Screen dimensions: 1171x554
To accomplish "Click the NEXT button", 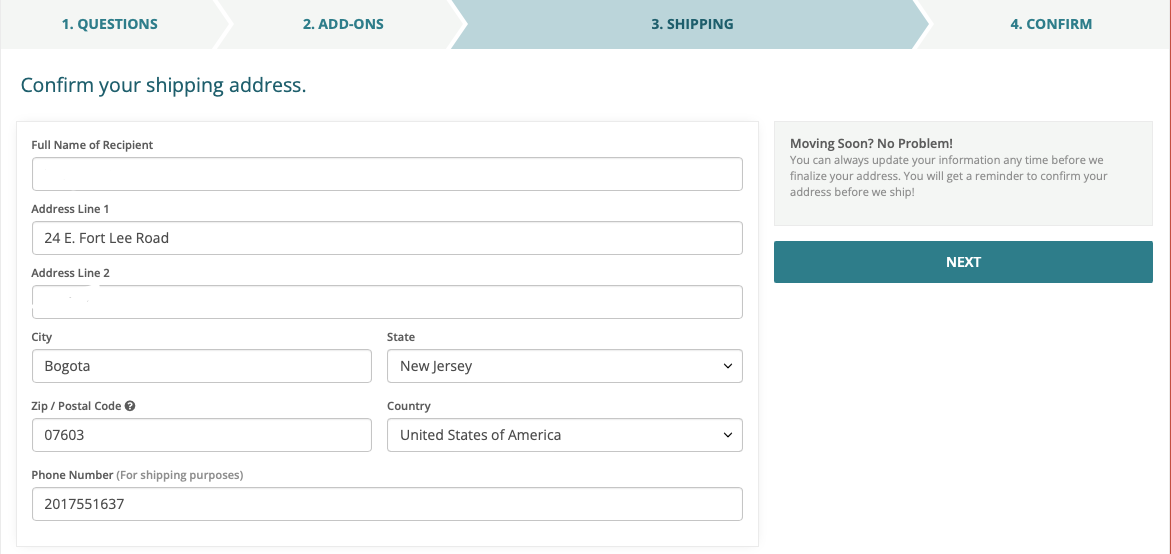I will tap(963, 262).
